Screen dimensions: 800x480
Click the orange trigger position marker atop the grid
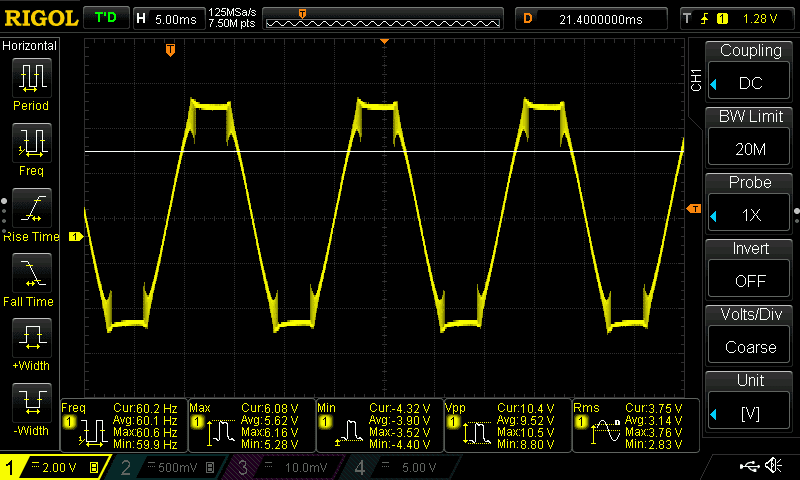click(385, 41)
